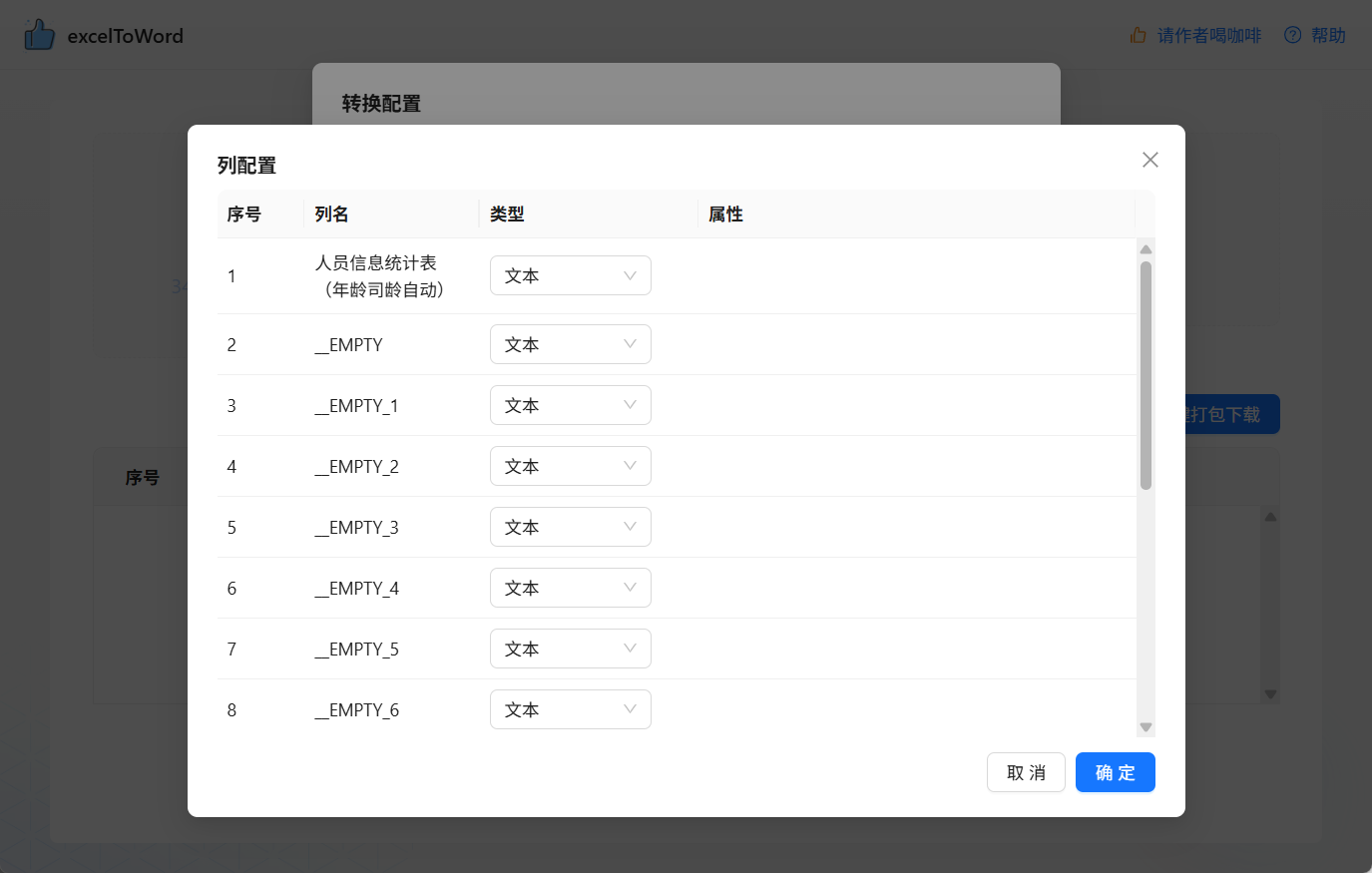Viewport: 1372px width, 873px height.
Task: Expand the type selector for __EMPTY_1
Action: pyautogui.click(x=570, y=405)
